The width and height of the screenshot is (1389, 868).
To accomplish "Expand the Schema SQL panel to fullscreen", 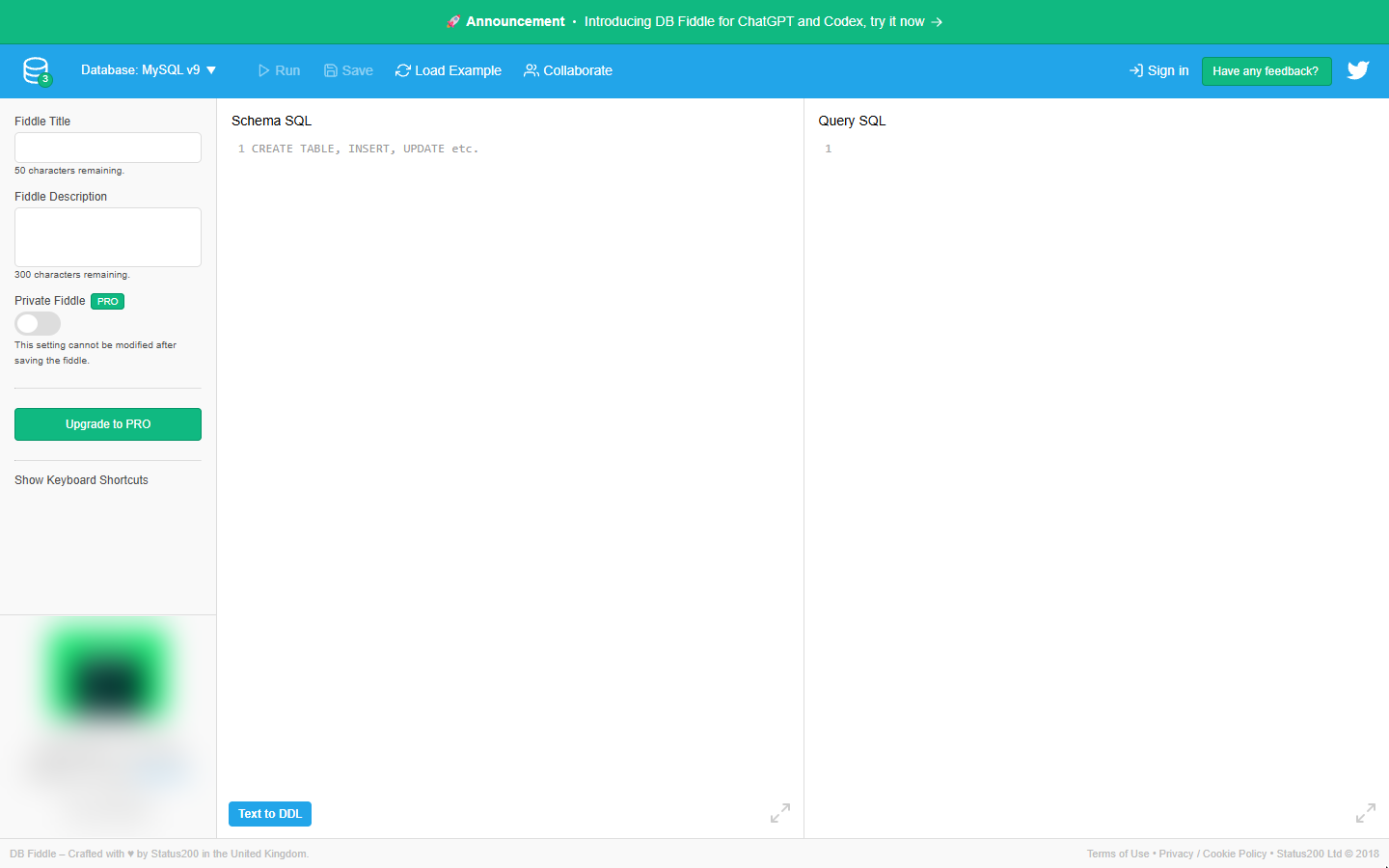I will click(x=780, y=813).
